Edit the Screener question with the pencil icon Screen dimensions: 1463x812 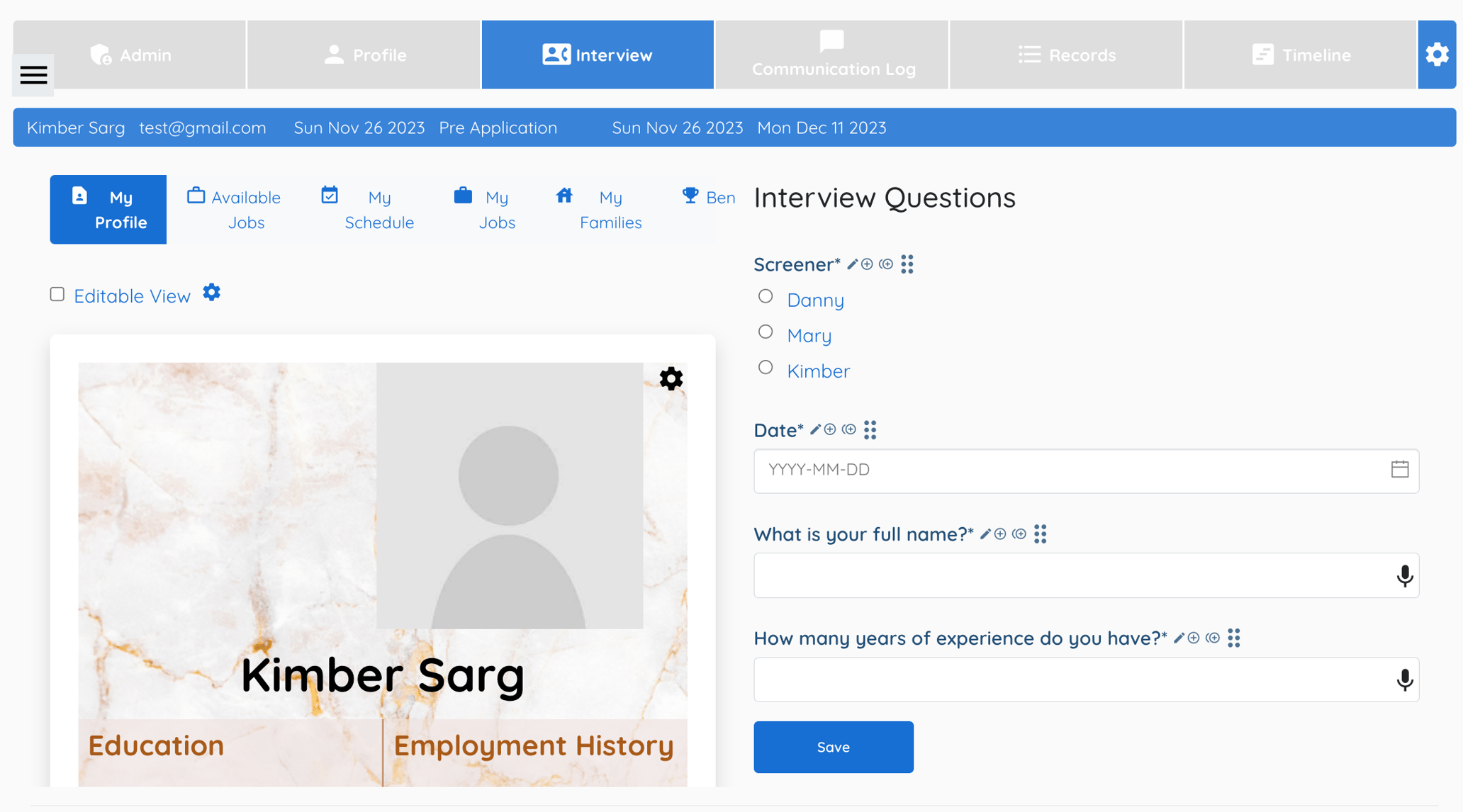(853, 264)
